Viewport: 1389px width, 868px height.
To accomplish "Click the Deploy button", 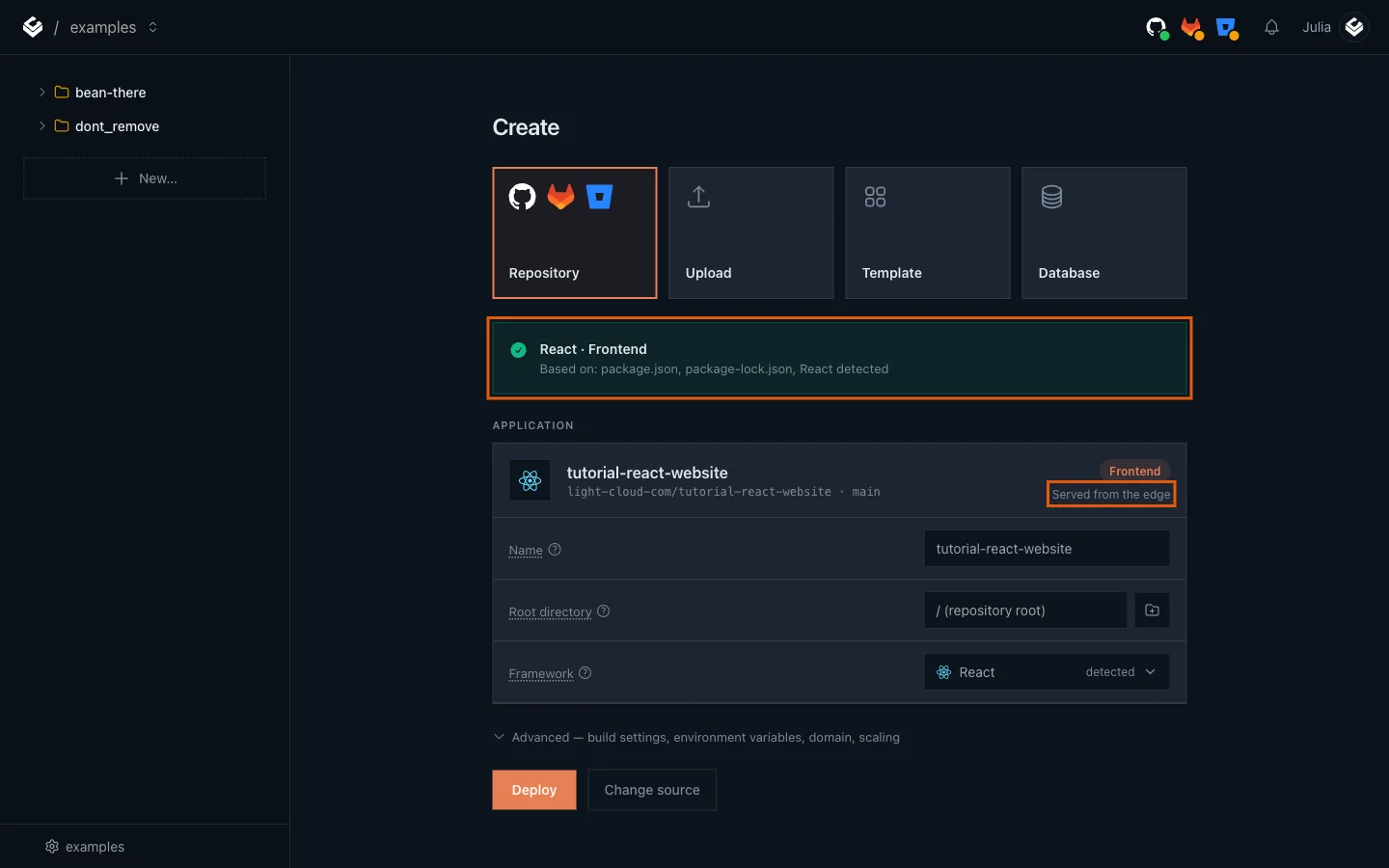I will click(534, 790).
